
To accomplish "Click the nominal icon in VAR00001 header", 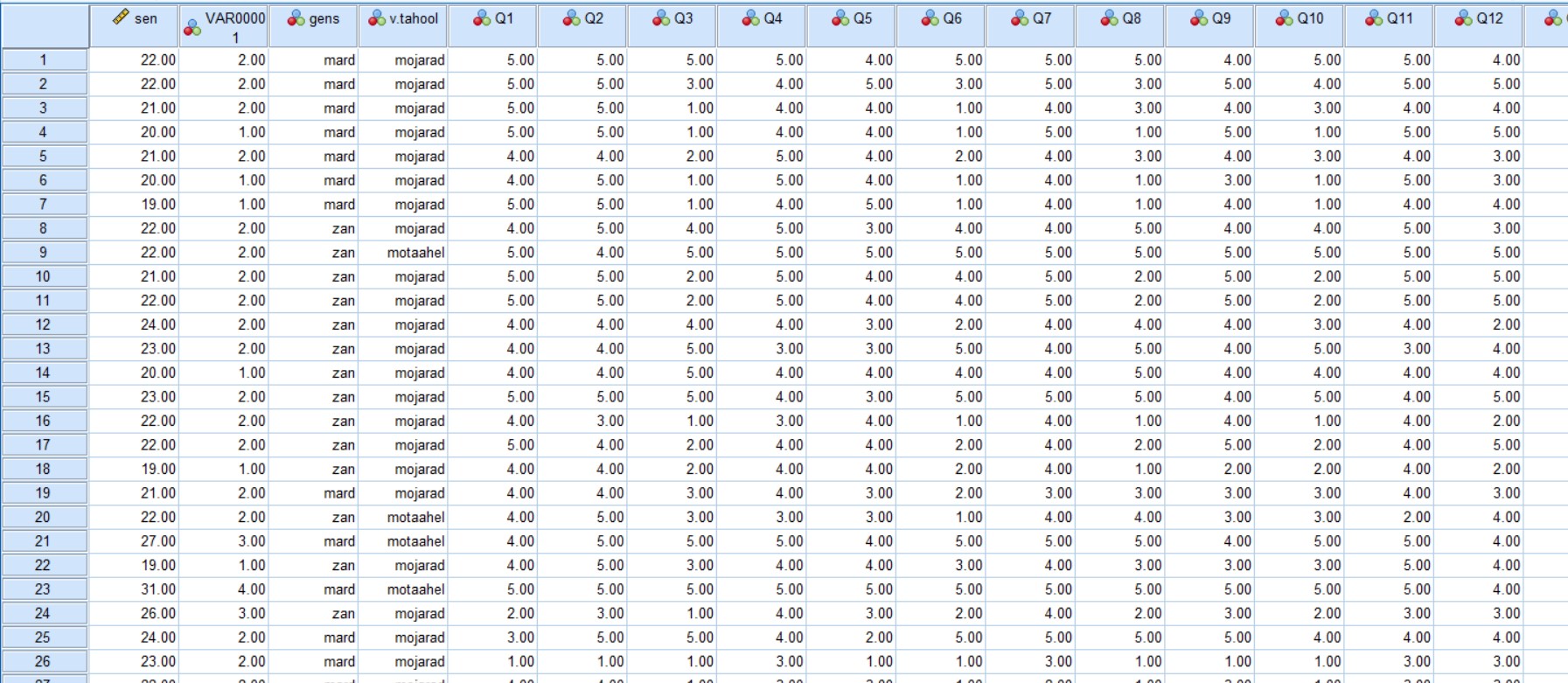I will click(x=192, y=28).
